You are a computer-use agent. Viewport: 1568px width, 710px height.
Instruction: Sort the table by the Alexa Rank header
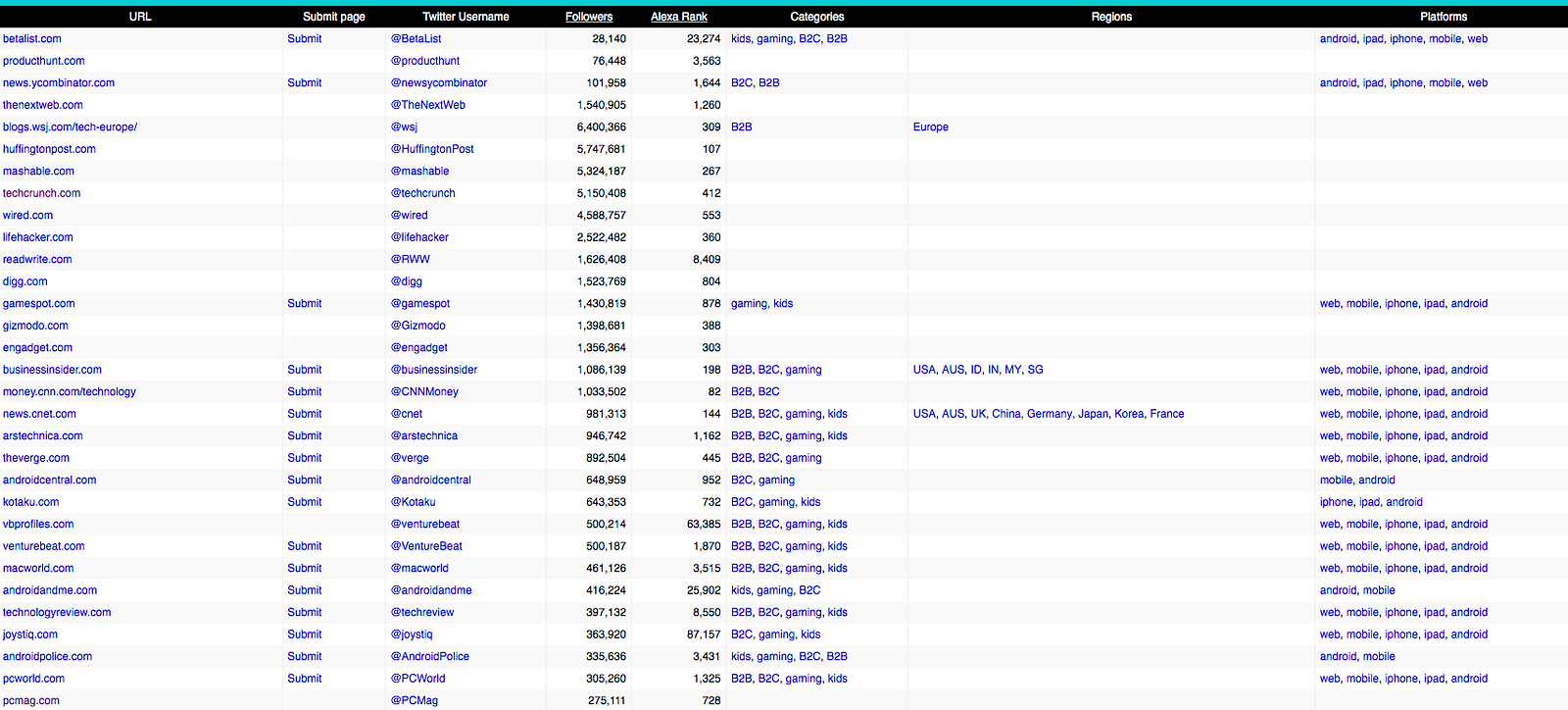click(x=679, y=17)
